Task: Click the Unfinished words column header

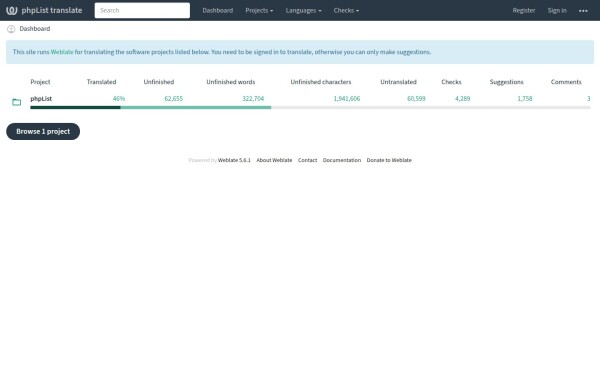Action: (231, 82)
